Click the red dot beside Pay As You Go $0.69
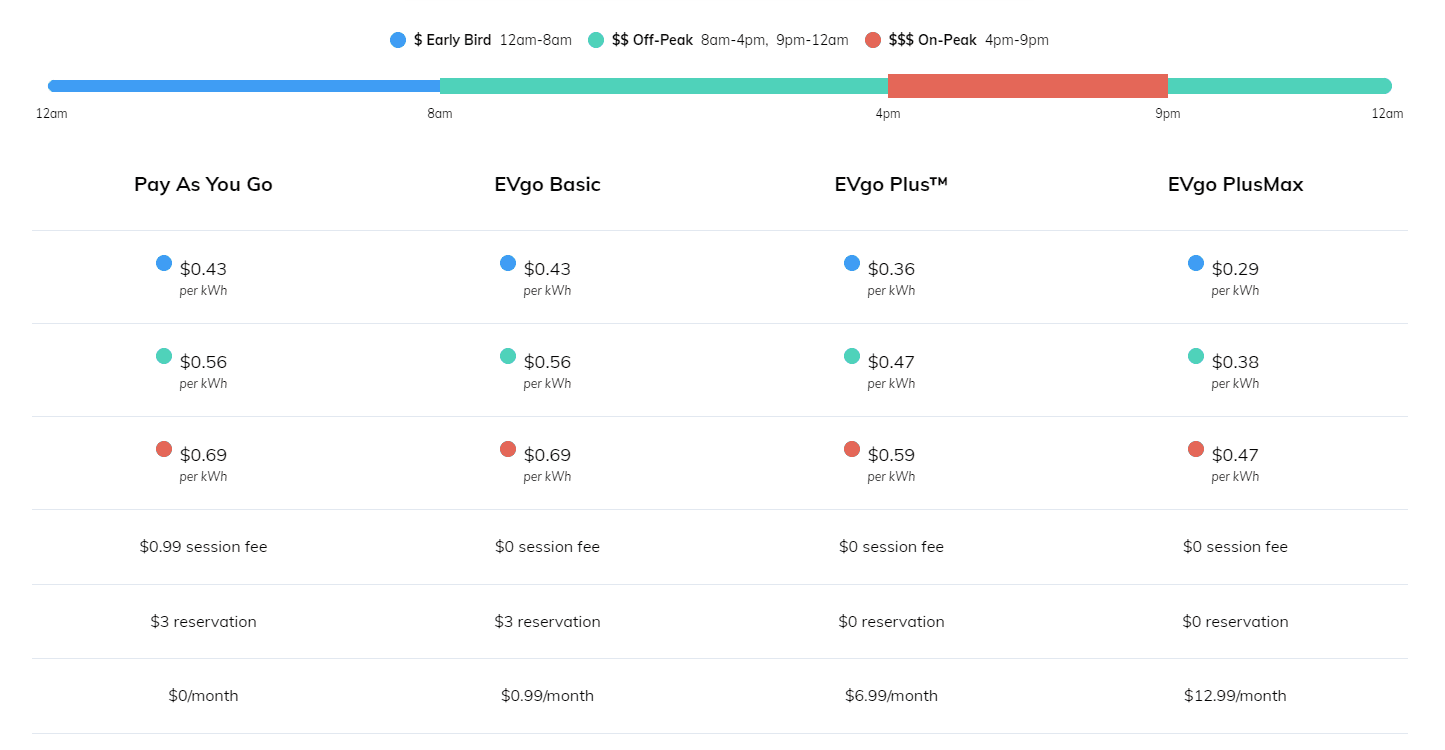 (x=164, y=449)
